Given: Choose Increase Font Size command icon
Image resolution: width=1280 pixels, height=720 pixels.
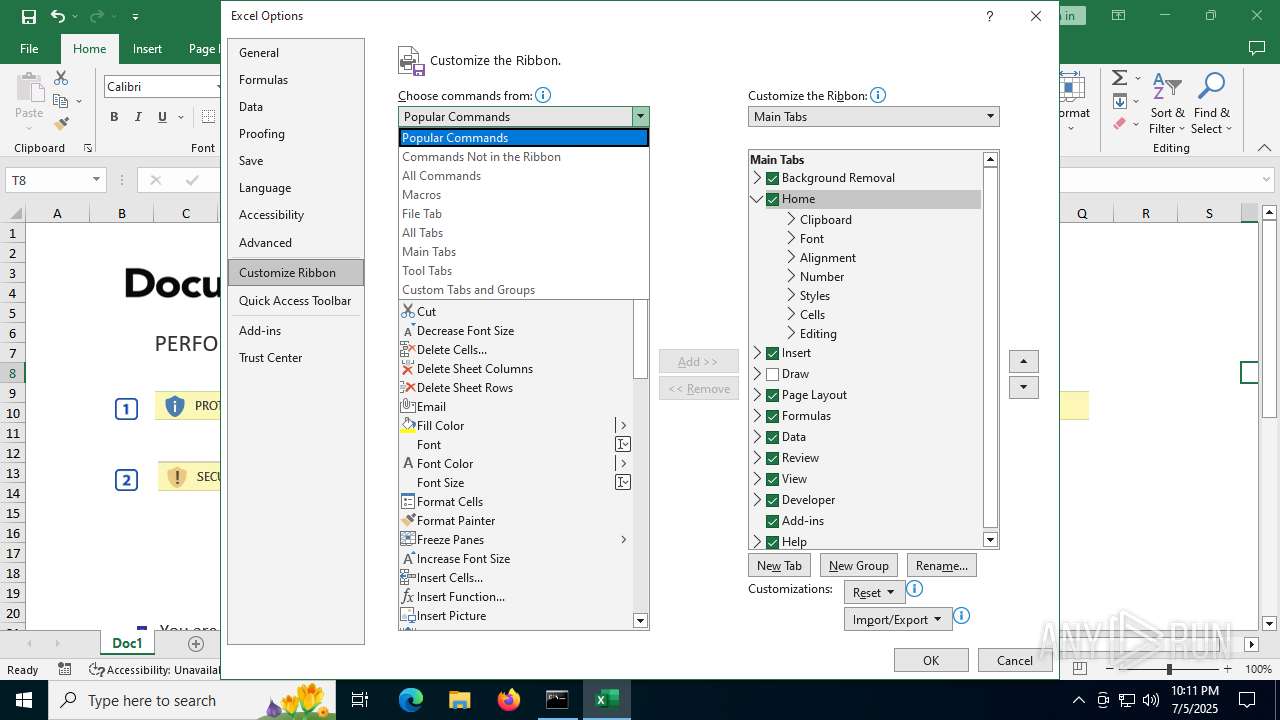Looking at the screenshot, I should pyautogui.click(x=408, y=558).
